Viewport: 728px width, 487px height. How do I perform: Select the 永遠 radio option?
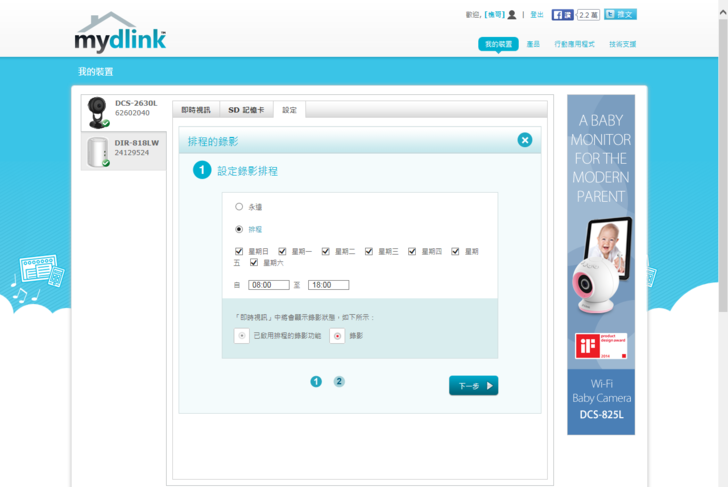point(239,207)
